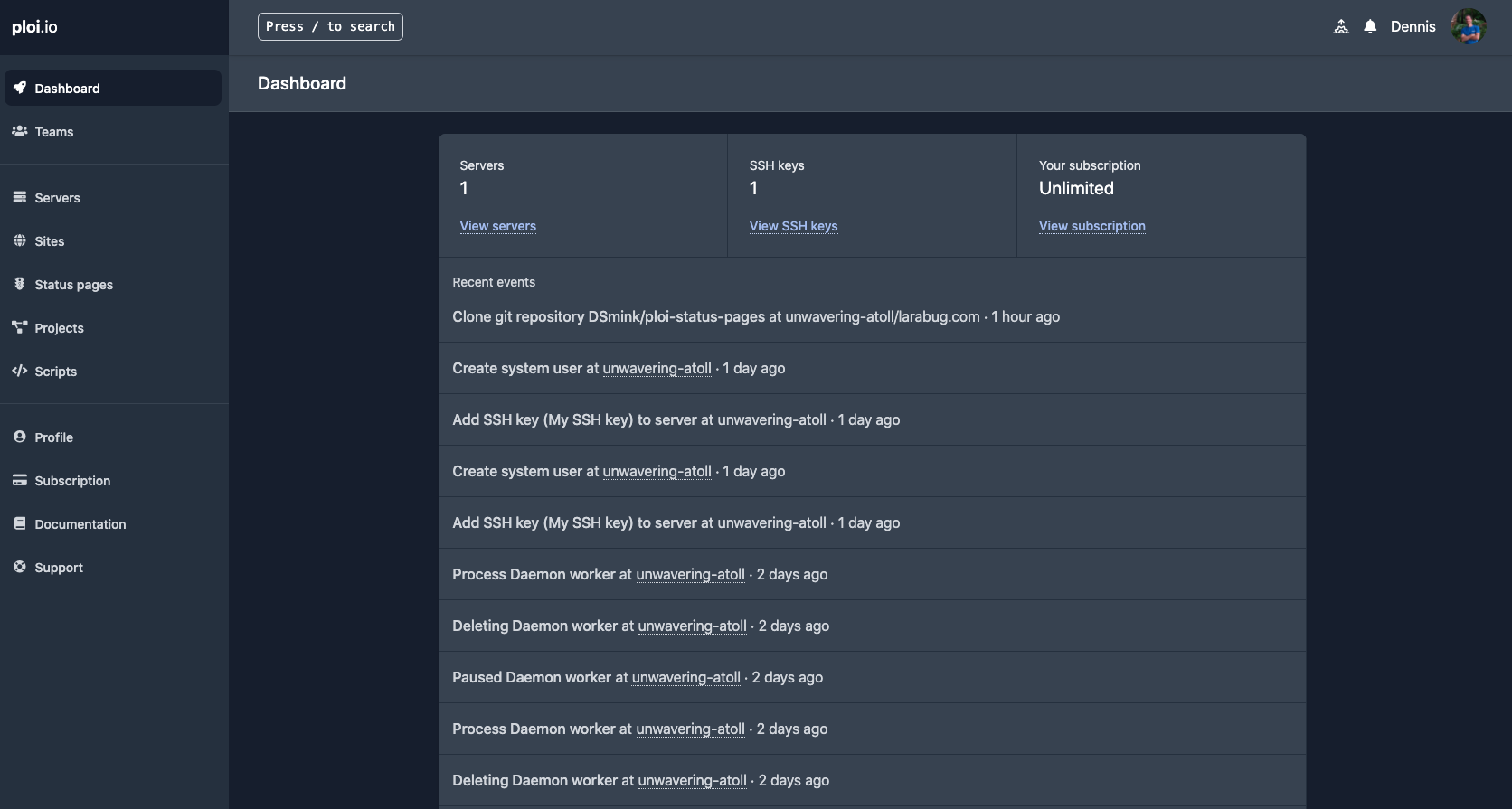Open Scripts menu item
The width and height of the screenshot is (1512, 809).
point(113,372)
